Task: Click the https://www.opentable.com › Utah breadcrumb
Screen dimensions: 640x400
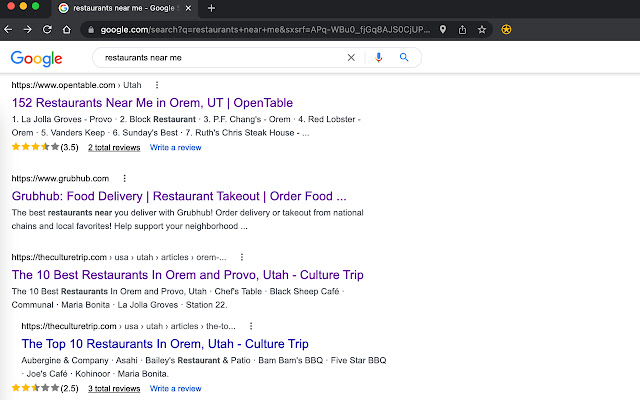Action: pos(76,85)
